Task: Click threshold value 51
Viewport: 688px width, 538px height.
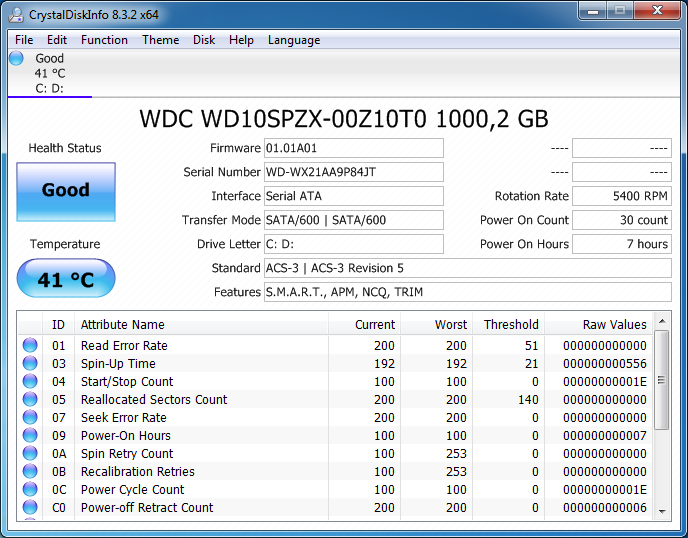Action: click(531, 345)
